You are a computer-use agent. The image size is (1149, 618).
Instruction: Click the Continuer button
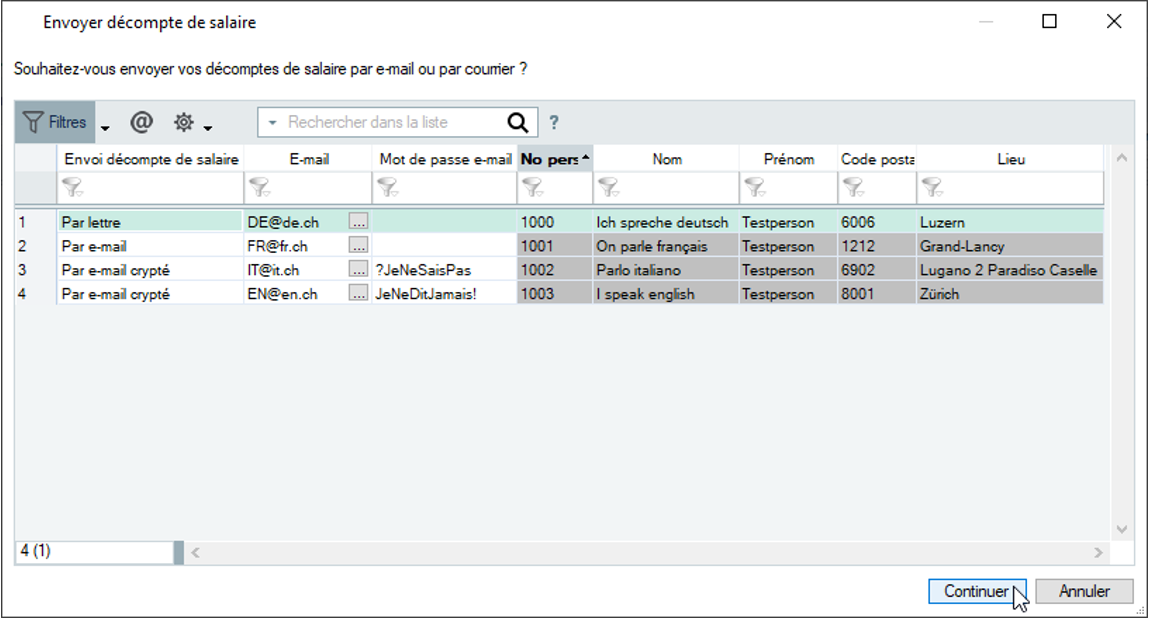tap(977, 591)
